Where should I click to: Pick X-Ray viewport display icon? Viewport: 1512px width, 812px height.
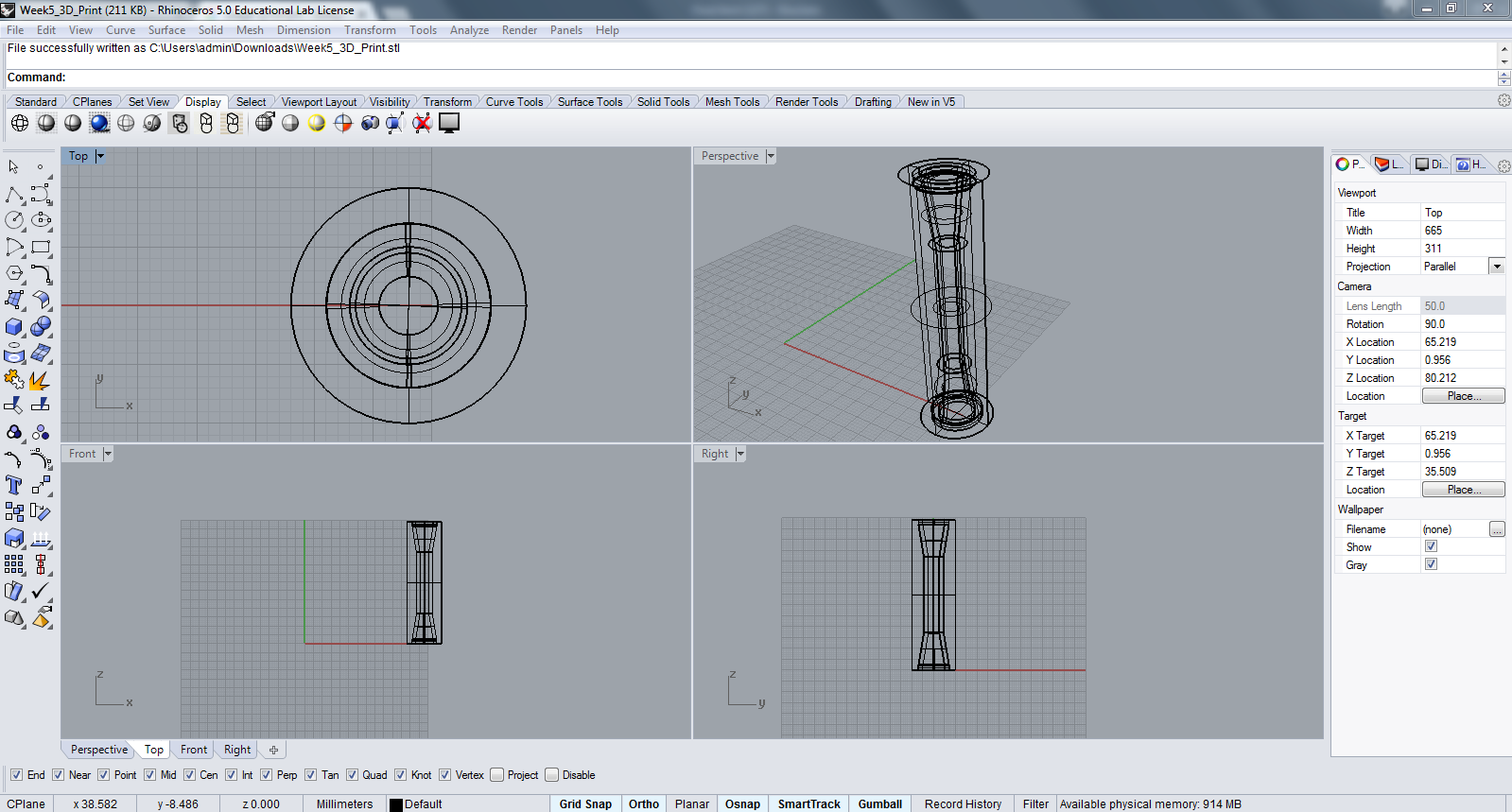152,123
